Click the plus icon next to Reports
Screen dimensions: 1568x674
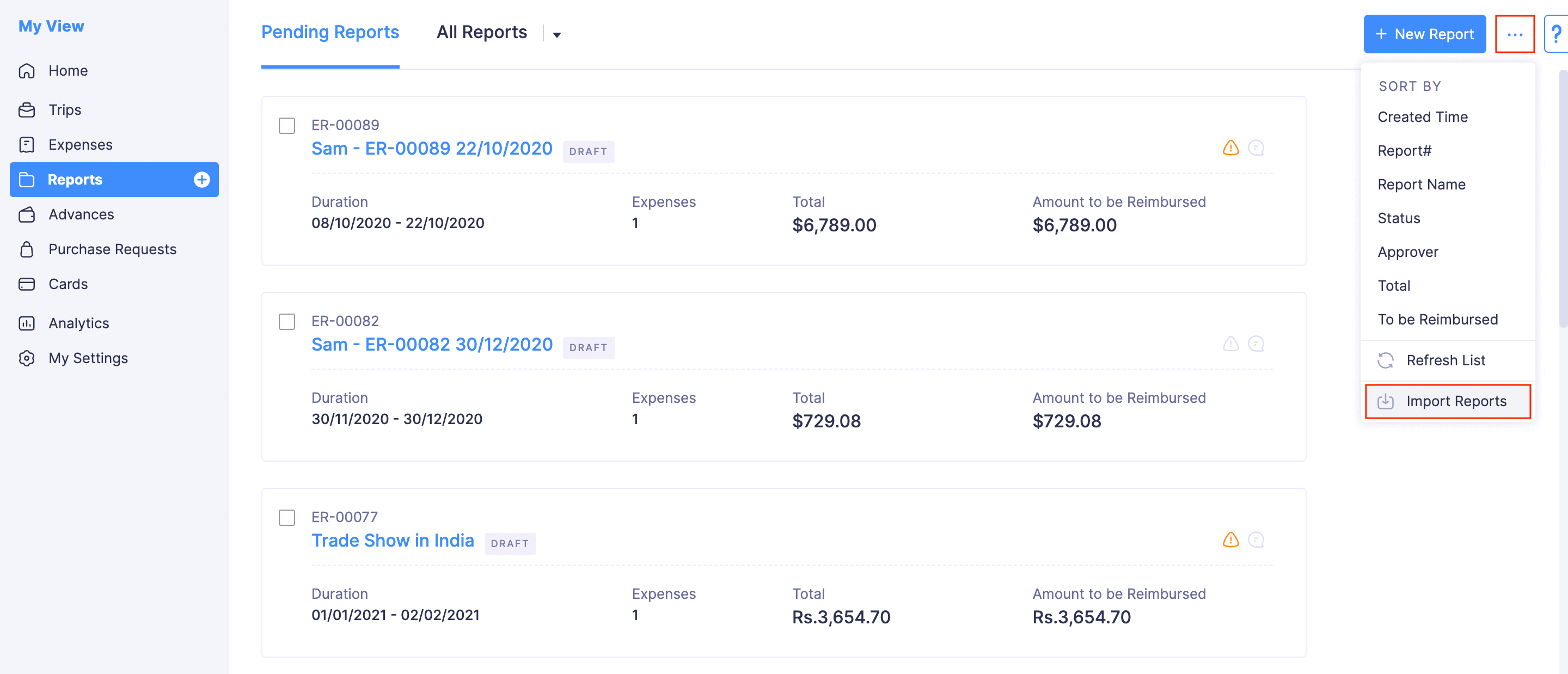pos(201,180)
